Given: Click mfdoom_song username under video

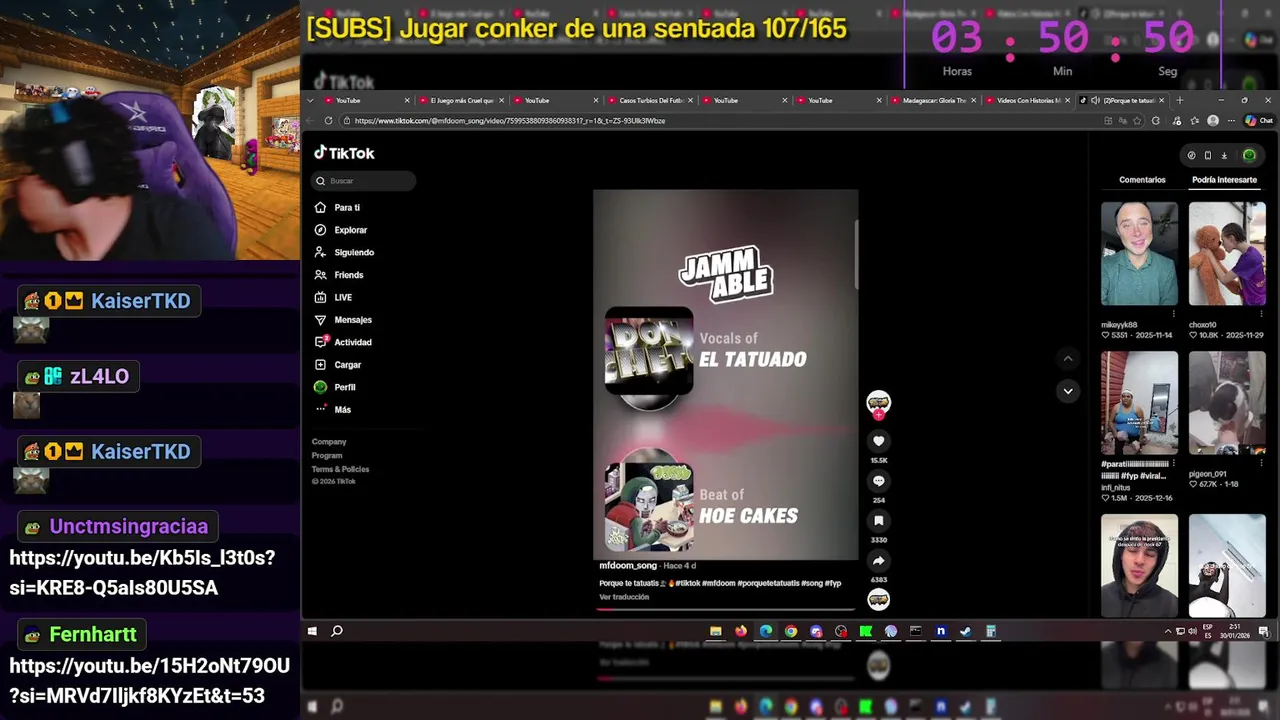Looking at the screenshot, I should click(628, 566).
